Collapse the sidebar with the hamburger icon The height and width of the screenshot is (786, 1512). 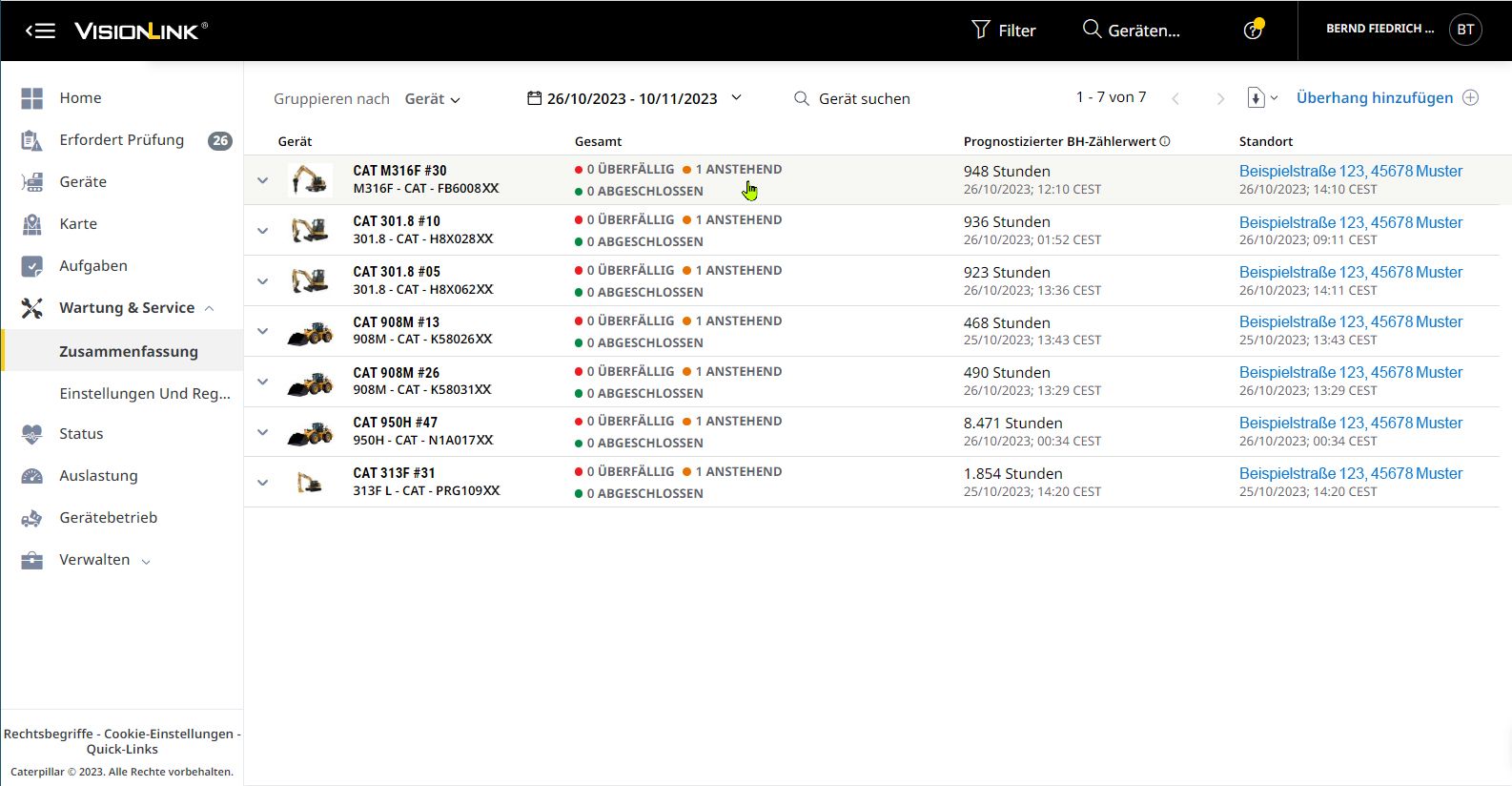point(40,31)
